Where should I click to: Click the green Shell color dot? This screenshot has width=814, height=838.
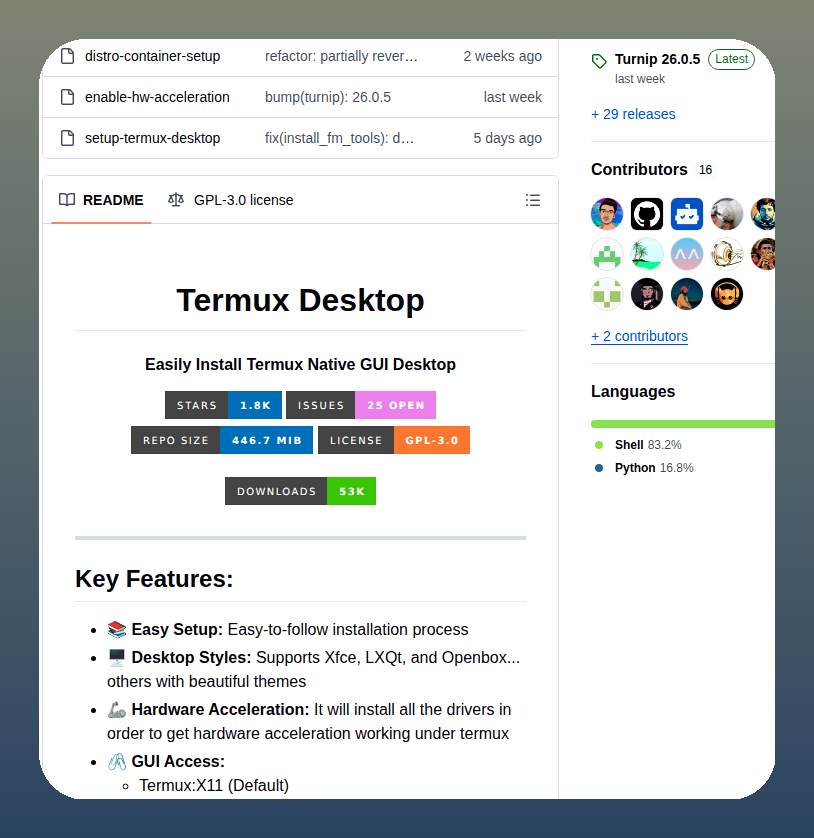599,445
